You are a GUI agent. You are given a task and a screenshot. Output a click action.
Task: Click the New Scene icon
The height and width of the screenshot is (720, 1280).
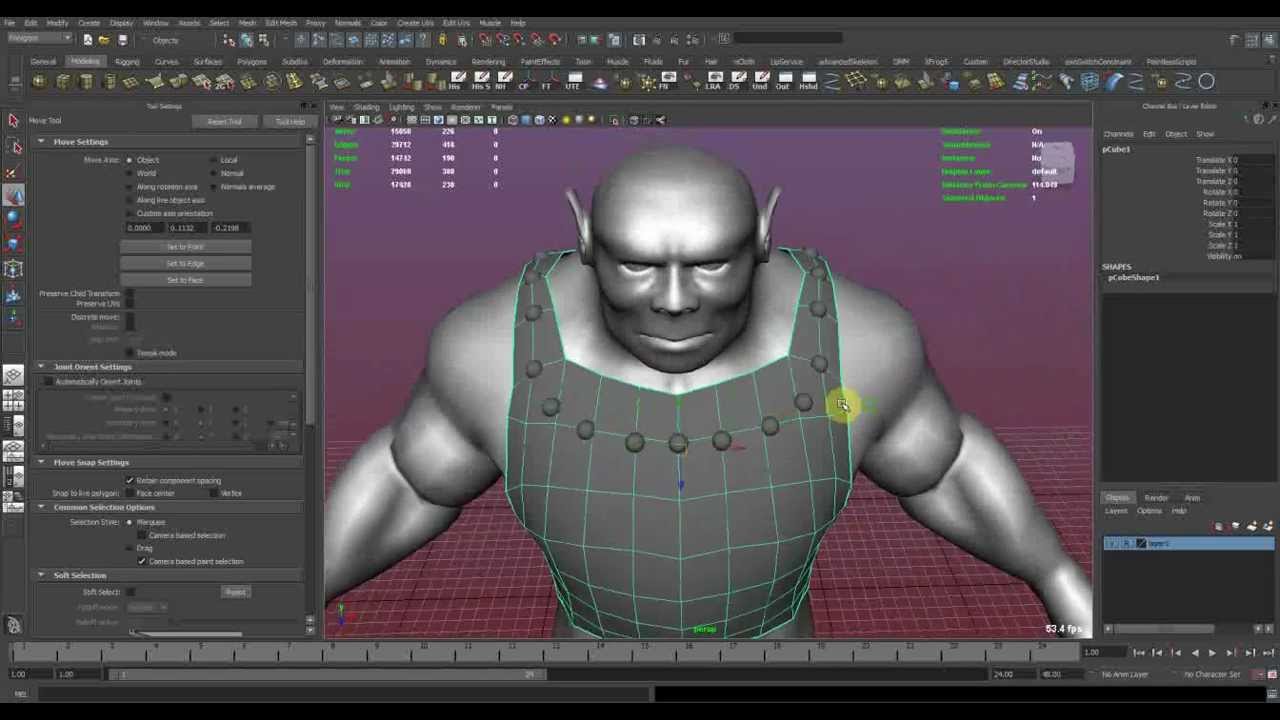pyautogui.click(x=87, y=39)
